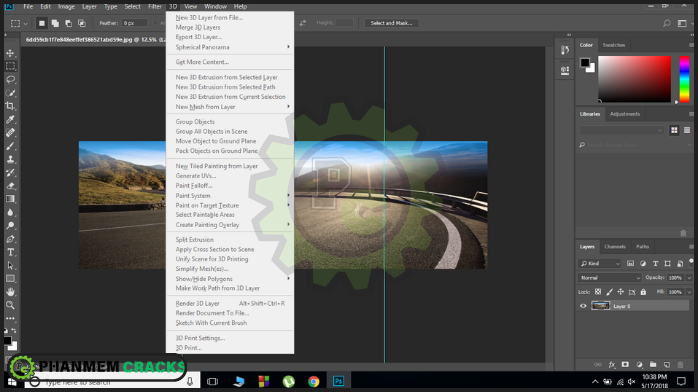Viewport: 698px width, 392px height.
Task: Toggle lock image pixels brush icon
Action: (x=609, y=292)
